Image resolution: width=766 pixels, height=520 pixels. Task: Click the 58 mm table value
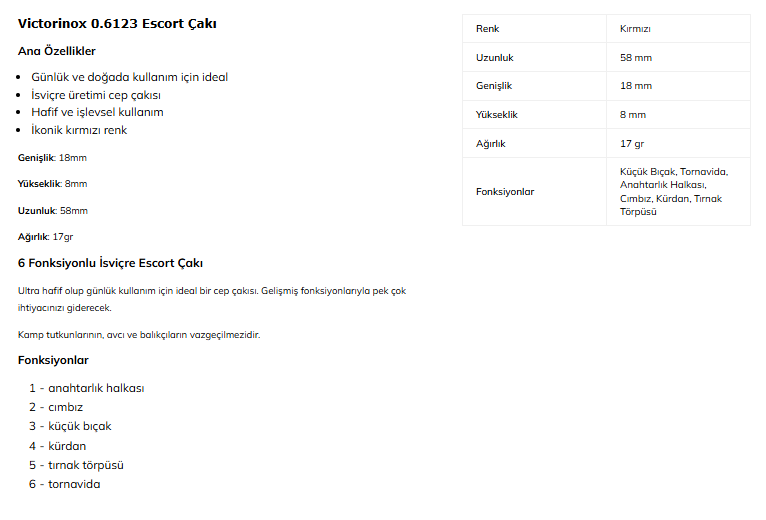pos(635,58)
